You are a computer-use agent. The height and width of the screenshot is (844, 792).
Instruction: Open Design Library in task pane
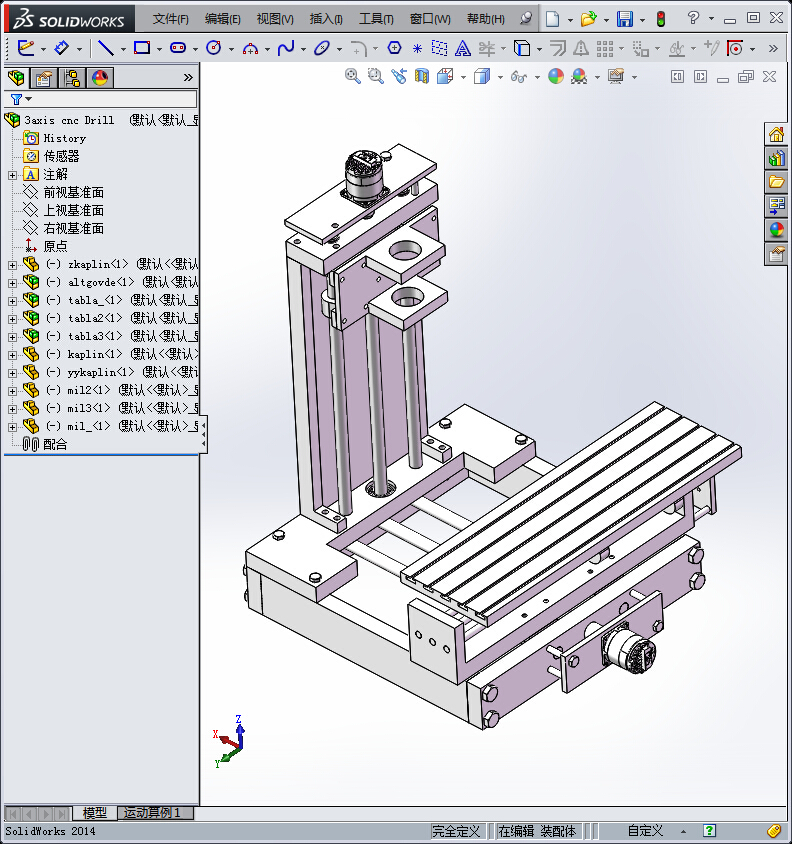point(776,158)
